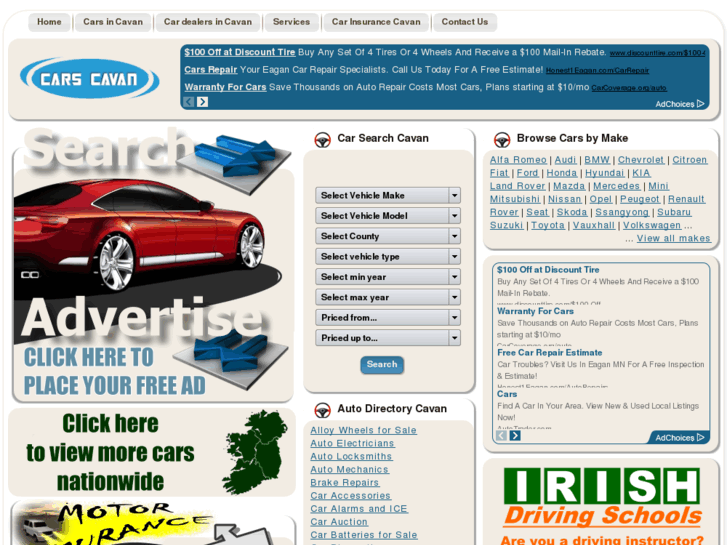Viewport: 727px width, 545px height.
Task: Click the Ireland map image
Action: [x=256, y=452]
